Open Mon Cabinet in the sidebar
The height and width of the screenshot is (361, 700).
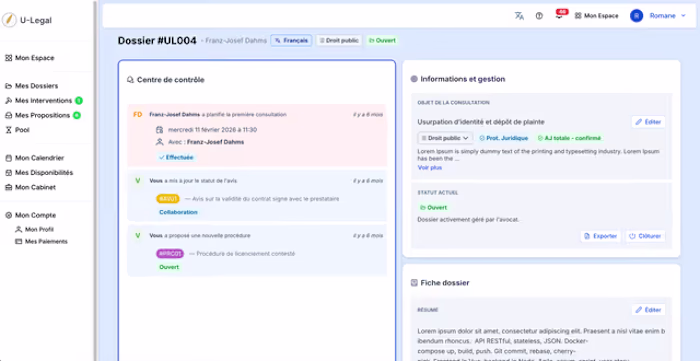30,187
